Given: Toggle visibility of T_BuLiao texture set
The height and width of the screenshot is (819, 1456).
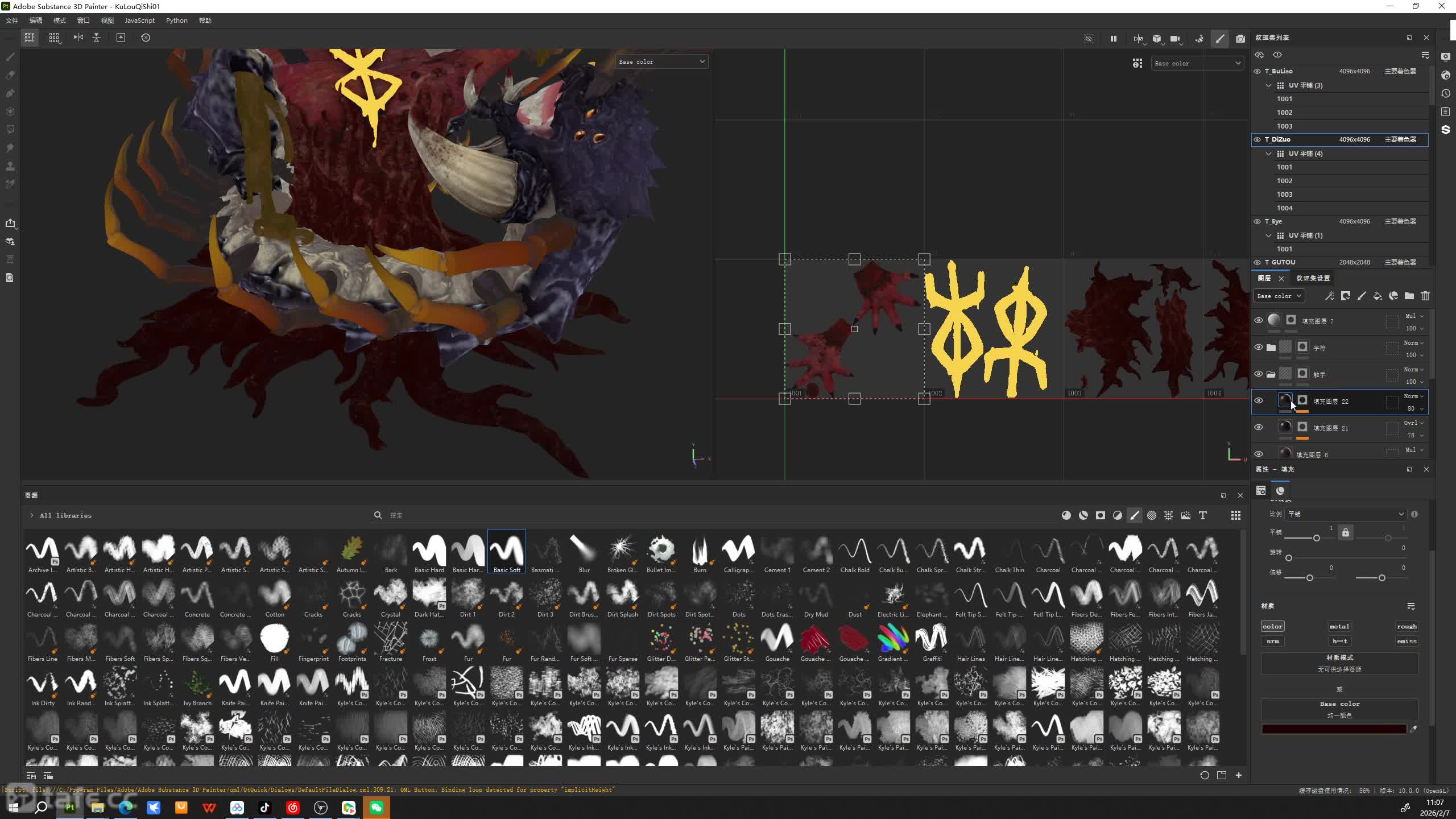Looking at the screenshot, I should pyautogui.click(x=1258, y=72).
